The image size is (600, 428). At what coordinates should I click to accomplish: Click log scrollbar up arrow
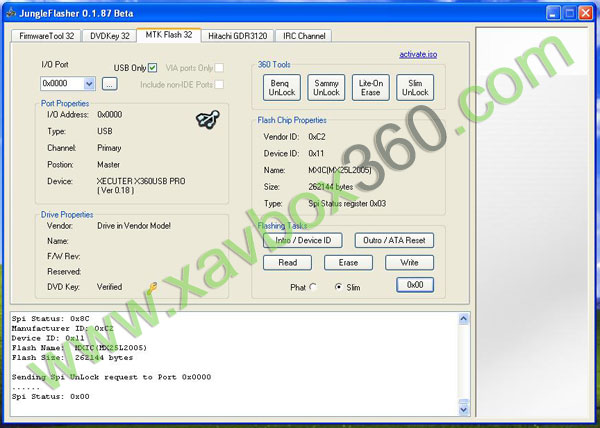click(463, 319)
